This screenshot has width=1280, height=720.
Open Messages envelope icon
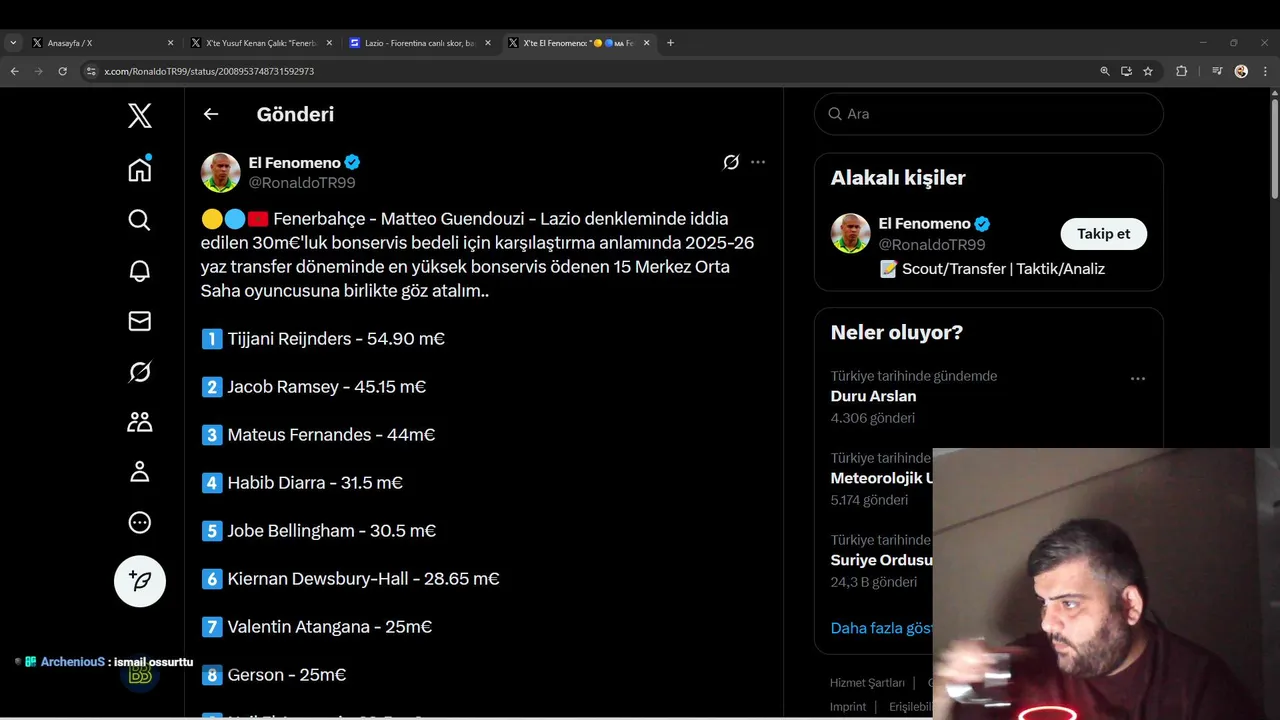pyautogui.click(x=140, y=321)
